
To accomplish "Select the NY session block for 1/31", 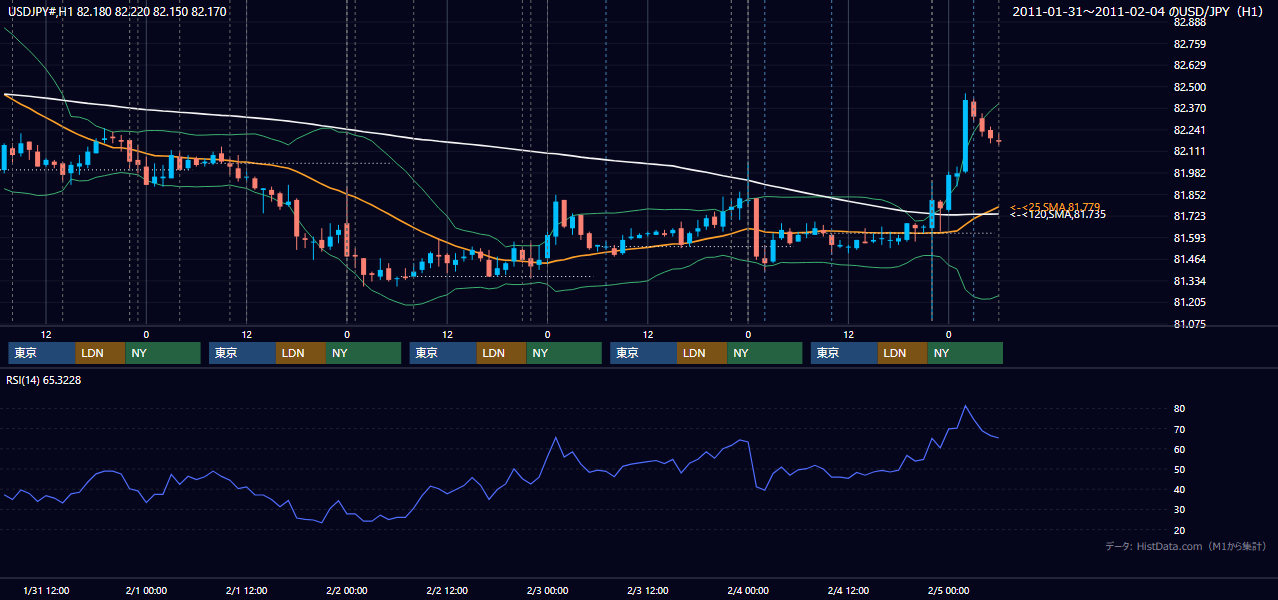I will [x=163, y=353].
